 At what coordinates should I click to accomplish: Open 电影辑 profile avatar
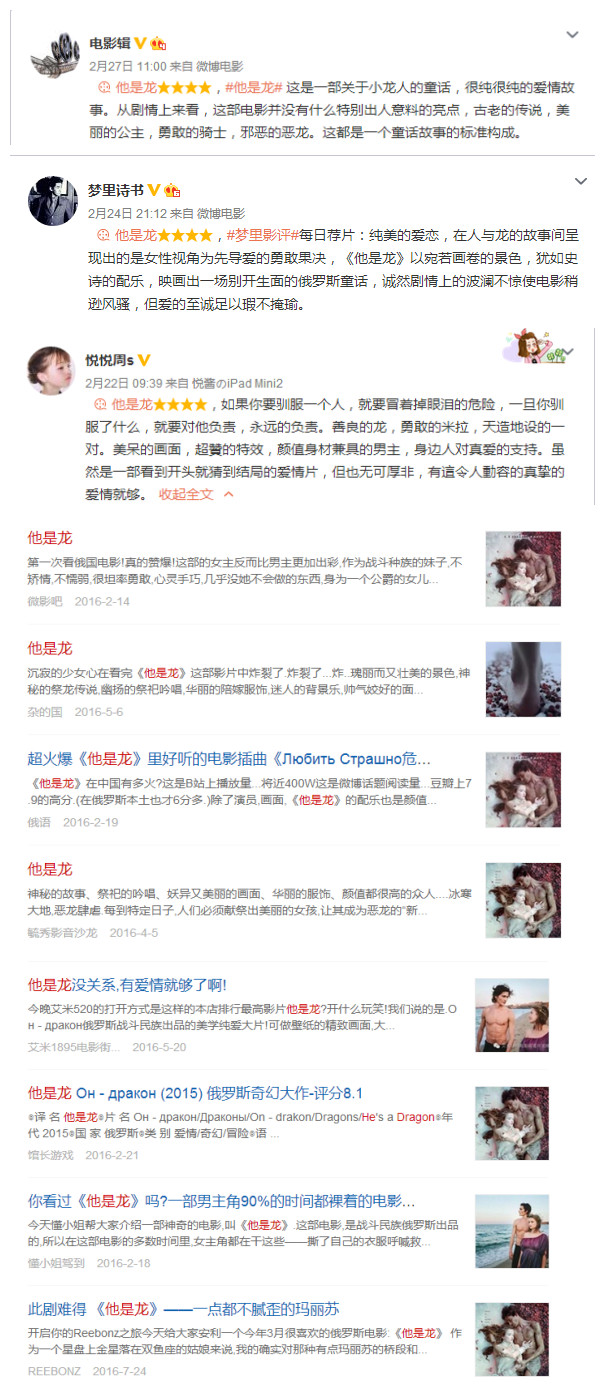point(54,54)
